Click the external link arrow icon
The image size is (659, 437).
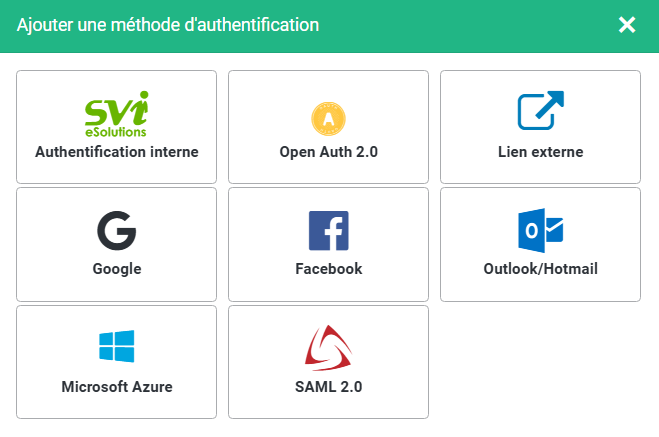540,111
